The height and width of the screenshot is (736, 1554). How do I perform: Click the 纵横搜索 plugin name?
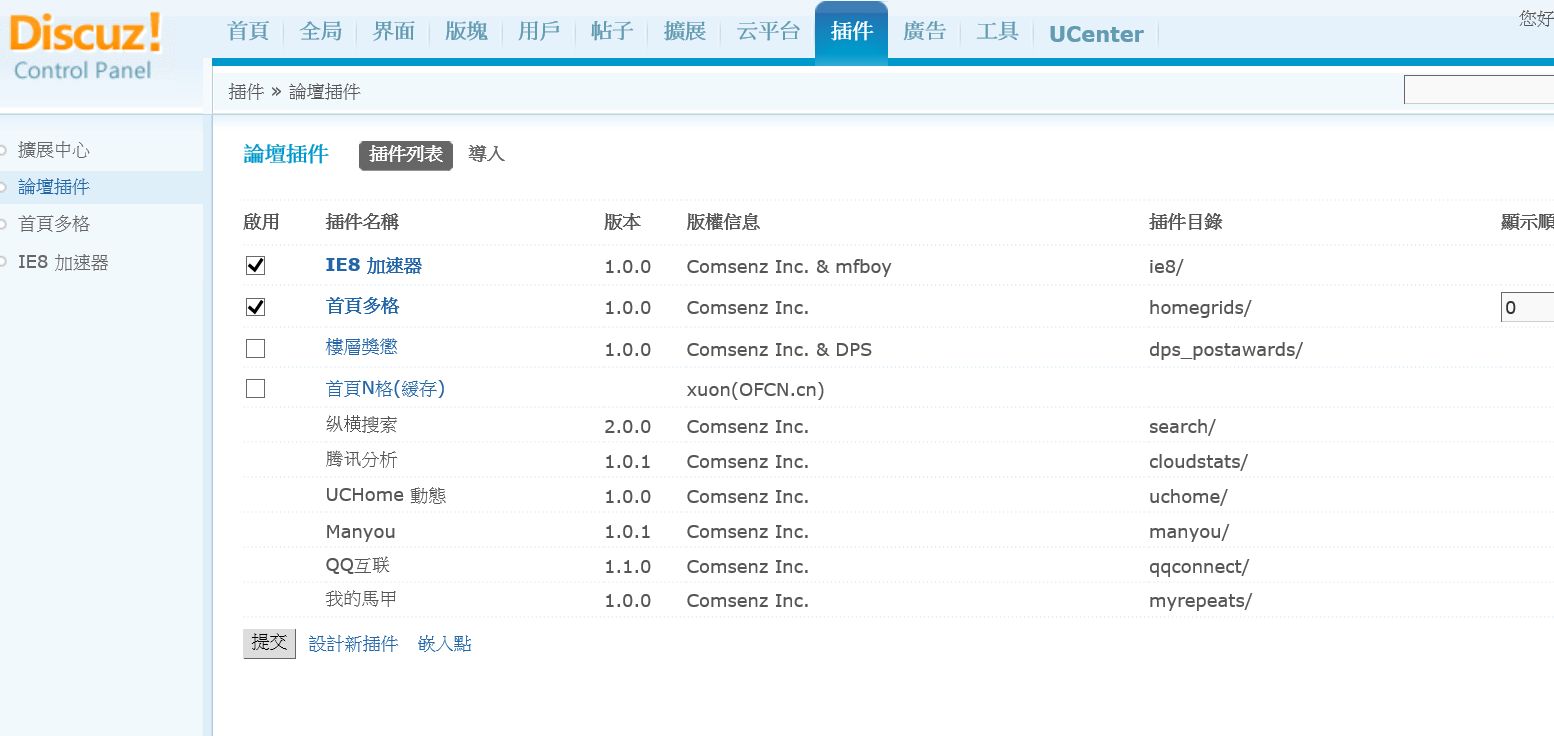(x=361, y=425)
